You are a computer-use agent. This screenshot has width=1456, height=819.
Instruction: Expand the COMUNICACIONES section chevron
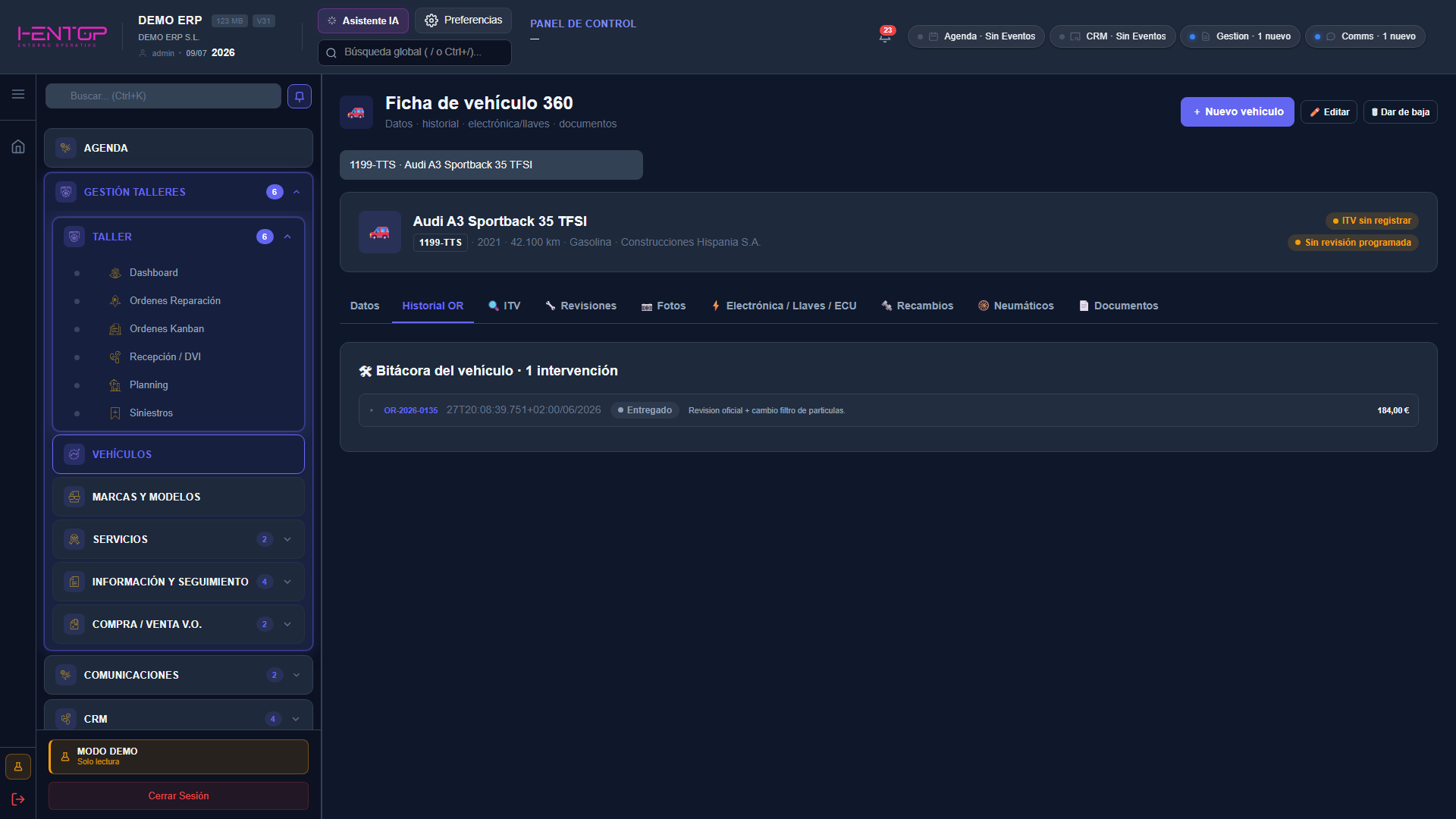click(x=297, y=675)
